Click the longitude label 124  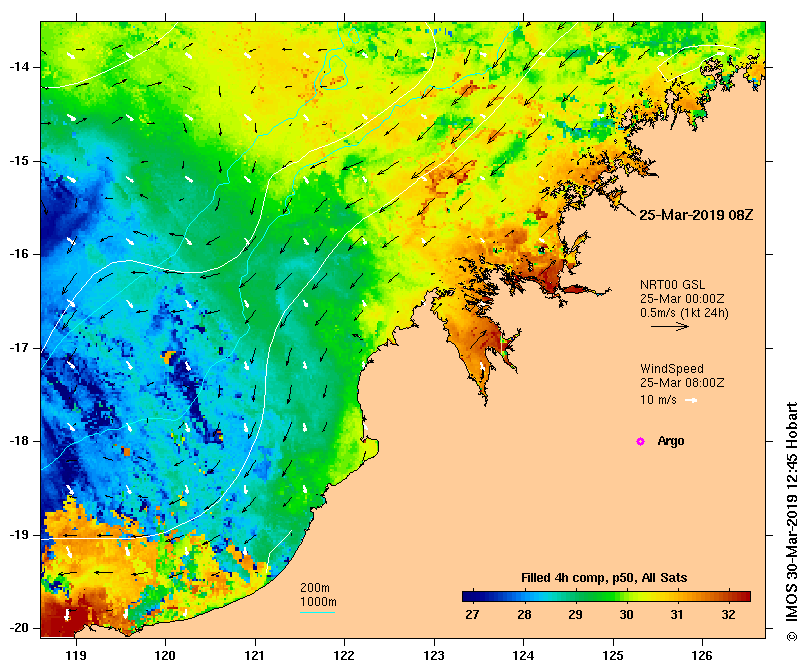click(524, 655)
